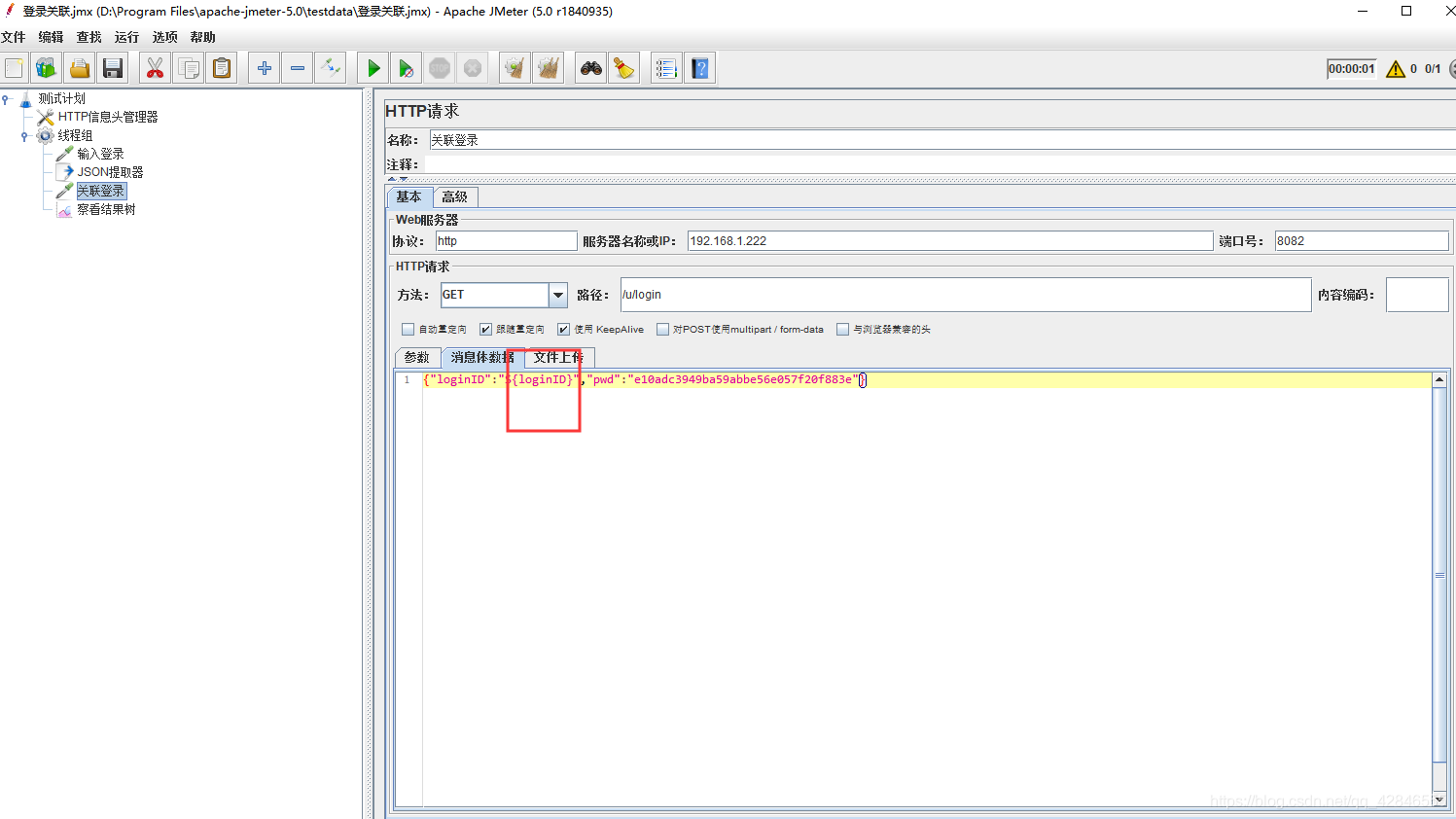The image size is (1456, 819).
Task: Open the 查找 menu
Action: (x=89, y=37)
